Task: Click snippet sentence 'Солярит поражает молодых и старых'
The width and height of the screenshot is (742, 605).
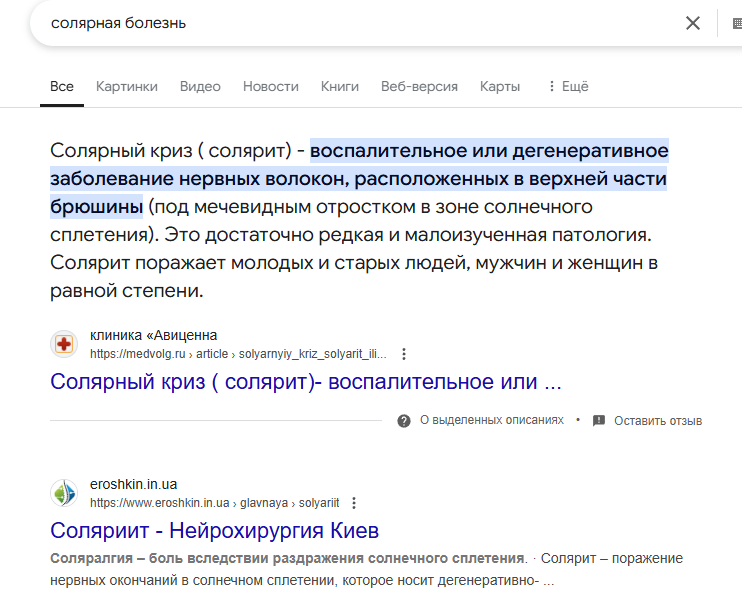Action: [226, 263]
